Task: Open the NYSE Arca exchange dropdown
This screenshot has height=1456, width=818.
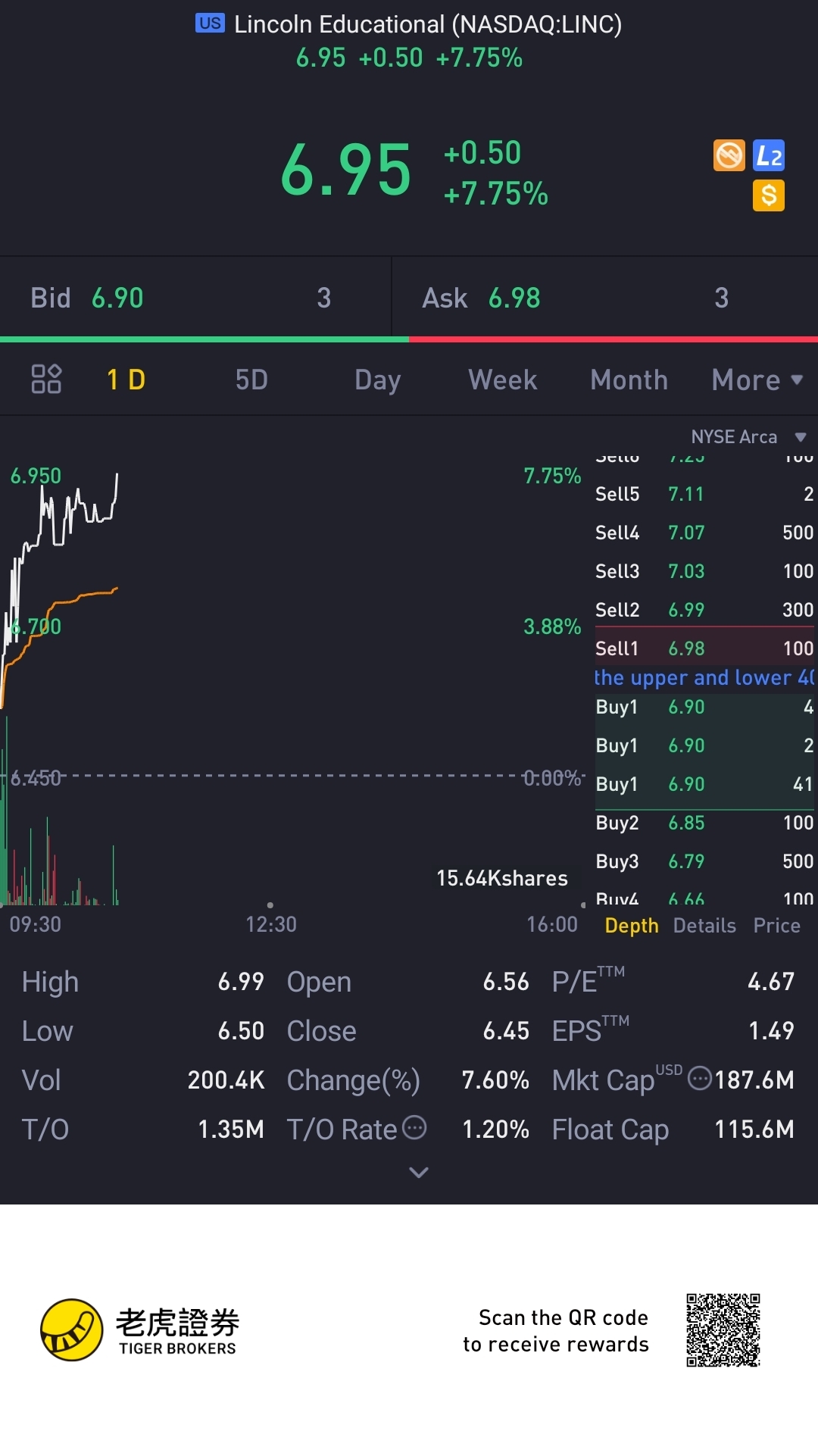Action: pos(748,437)
